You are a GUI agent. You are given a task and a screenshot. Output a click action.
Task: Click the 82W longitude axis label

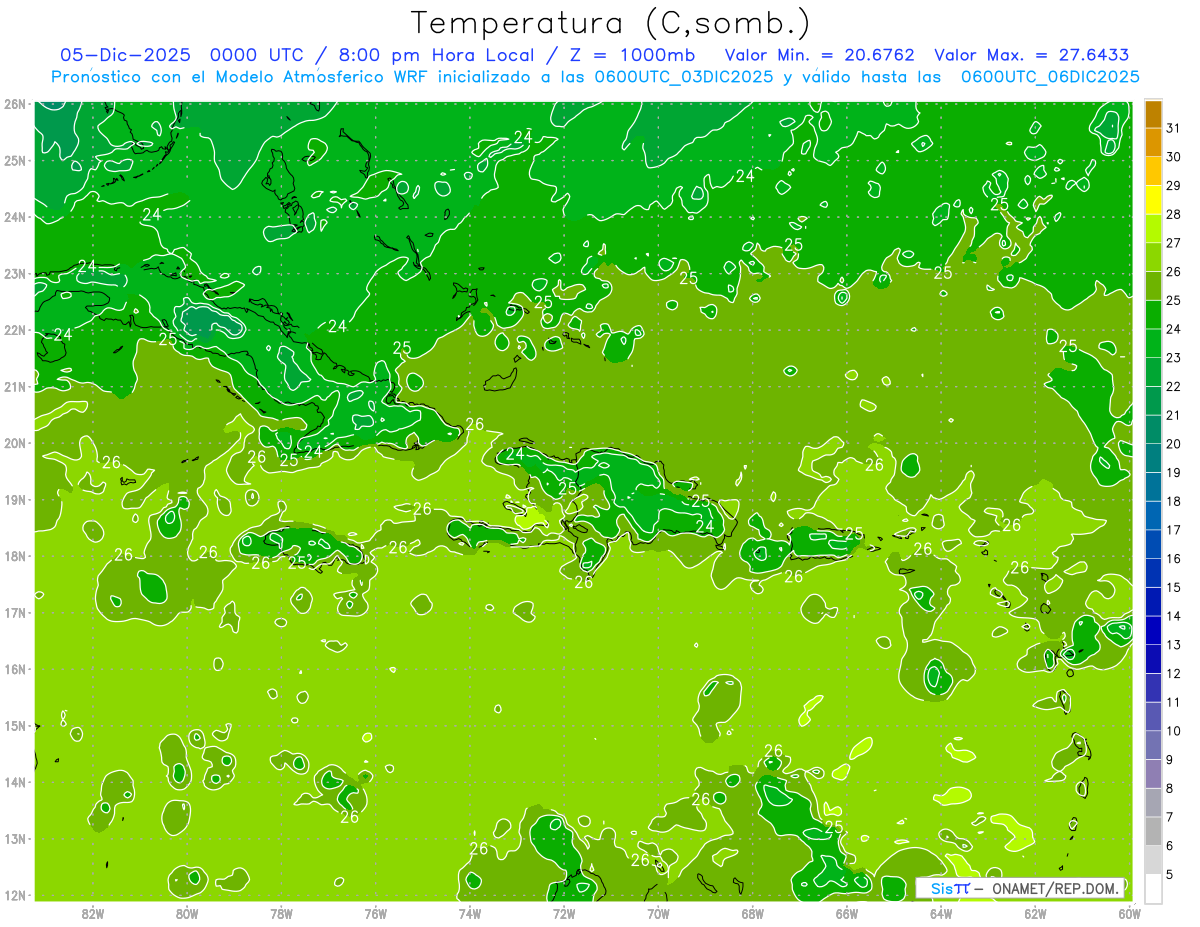(93, 912)
